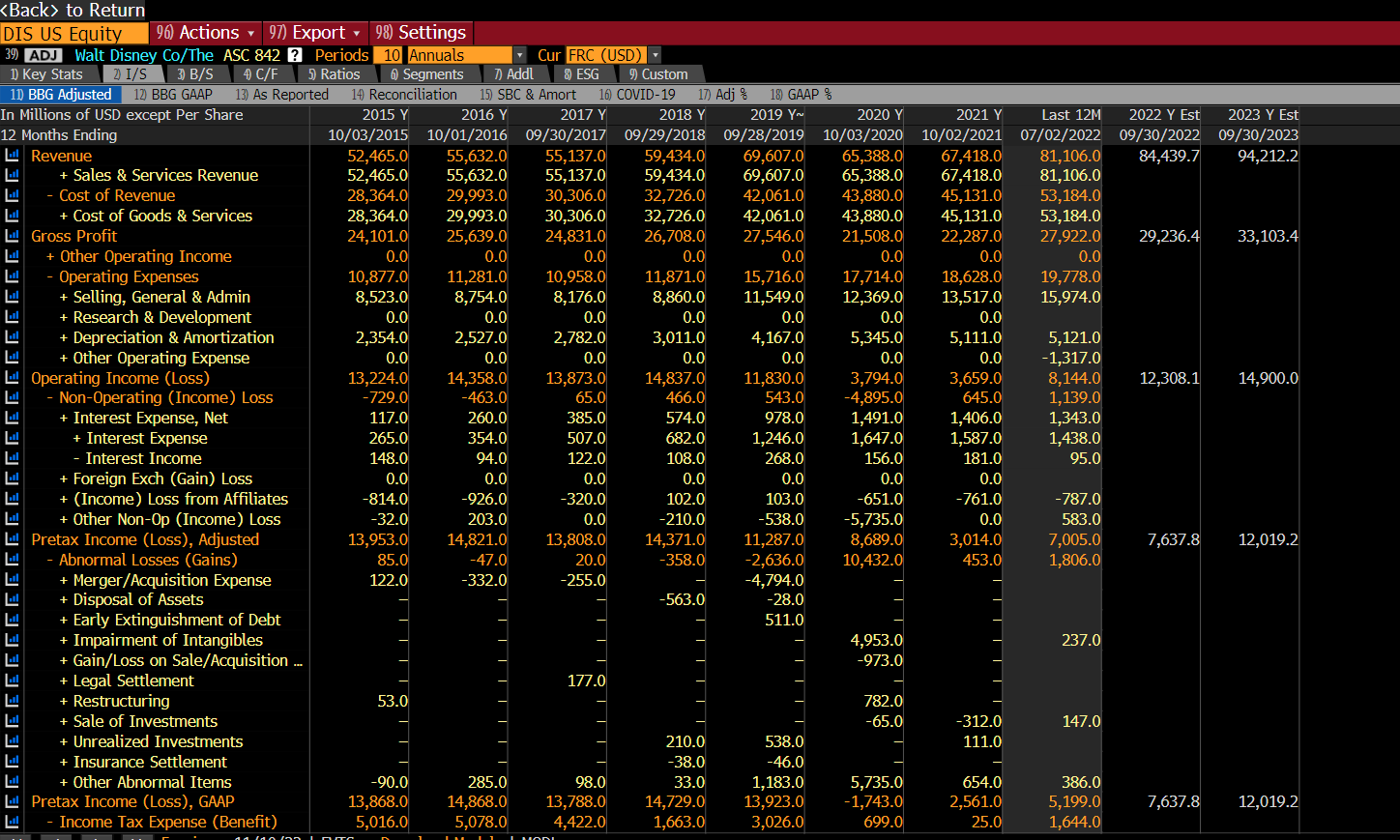
Task: Expand the Interest Expense, Net row
Action: pyautogui.click(x=64, y=418)
